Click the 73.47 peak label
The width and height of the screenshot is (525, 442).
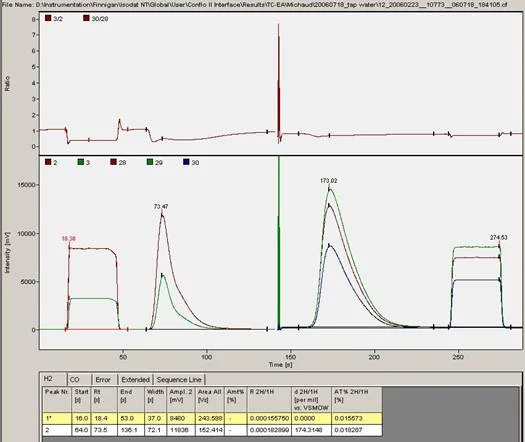point(161,207)
